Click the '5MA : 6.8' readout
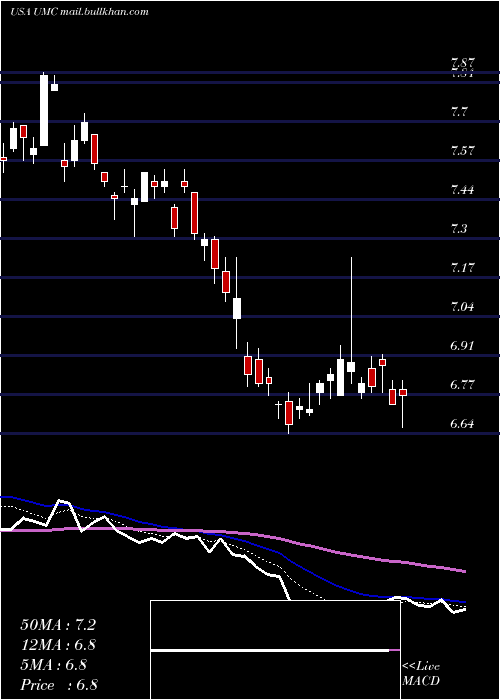 (54, 665)
